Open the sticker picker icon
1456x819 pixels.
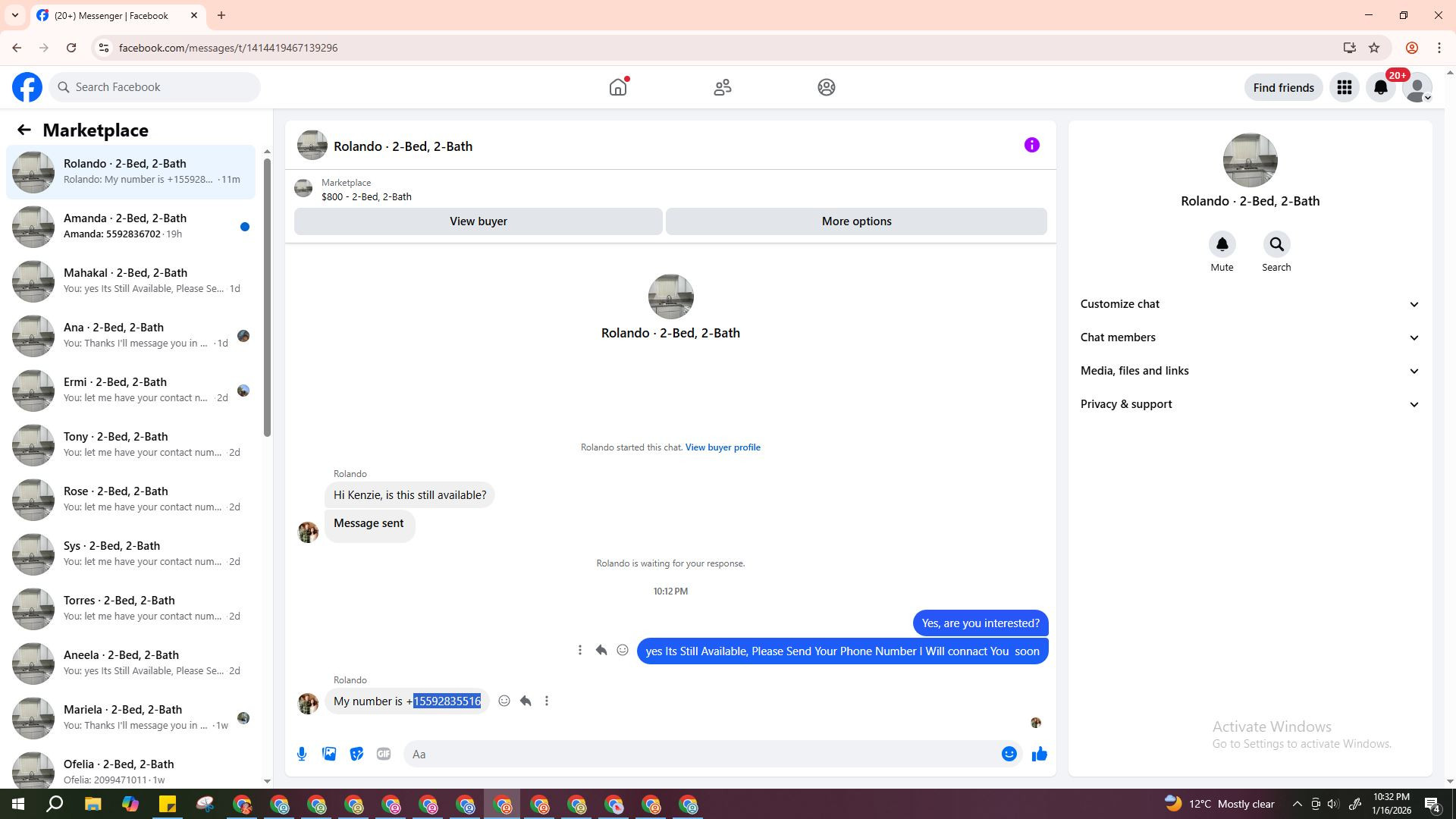[356, 754]
